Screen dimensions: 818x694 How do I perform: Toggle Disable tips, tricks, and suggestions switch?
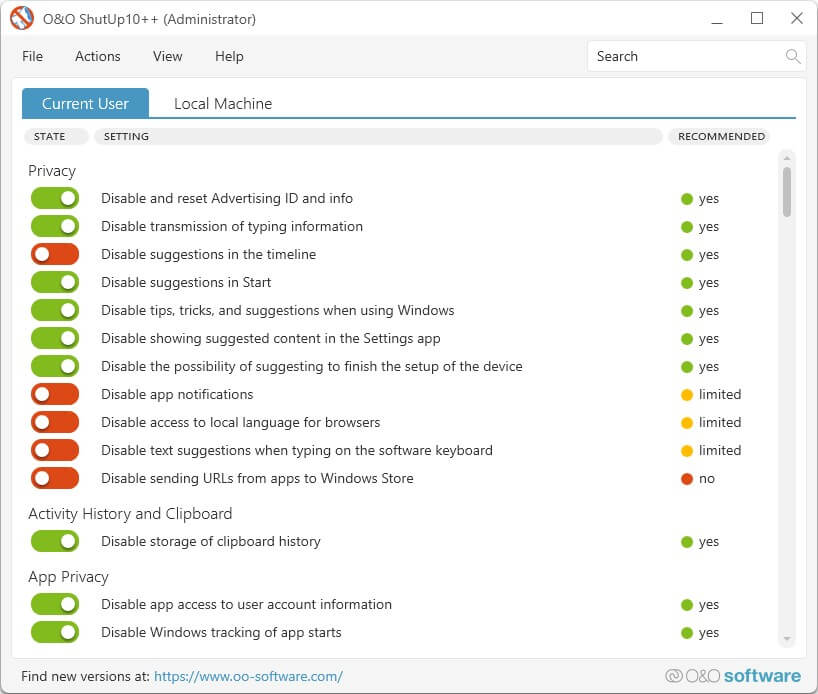[55, 310]
